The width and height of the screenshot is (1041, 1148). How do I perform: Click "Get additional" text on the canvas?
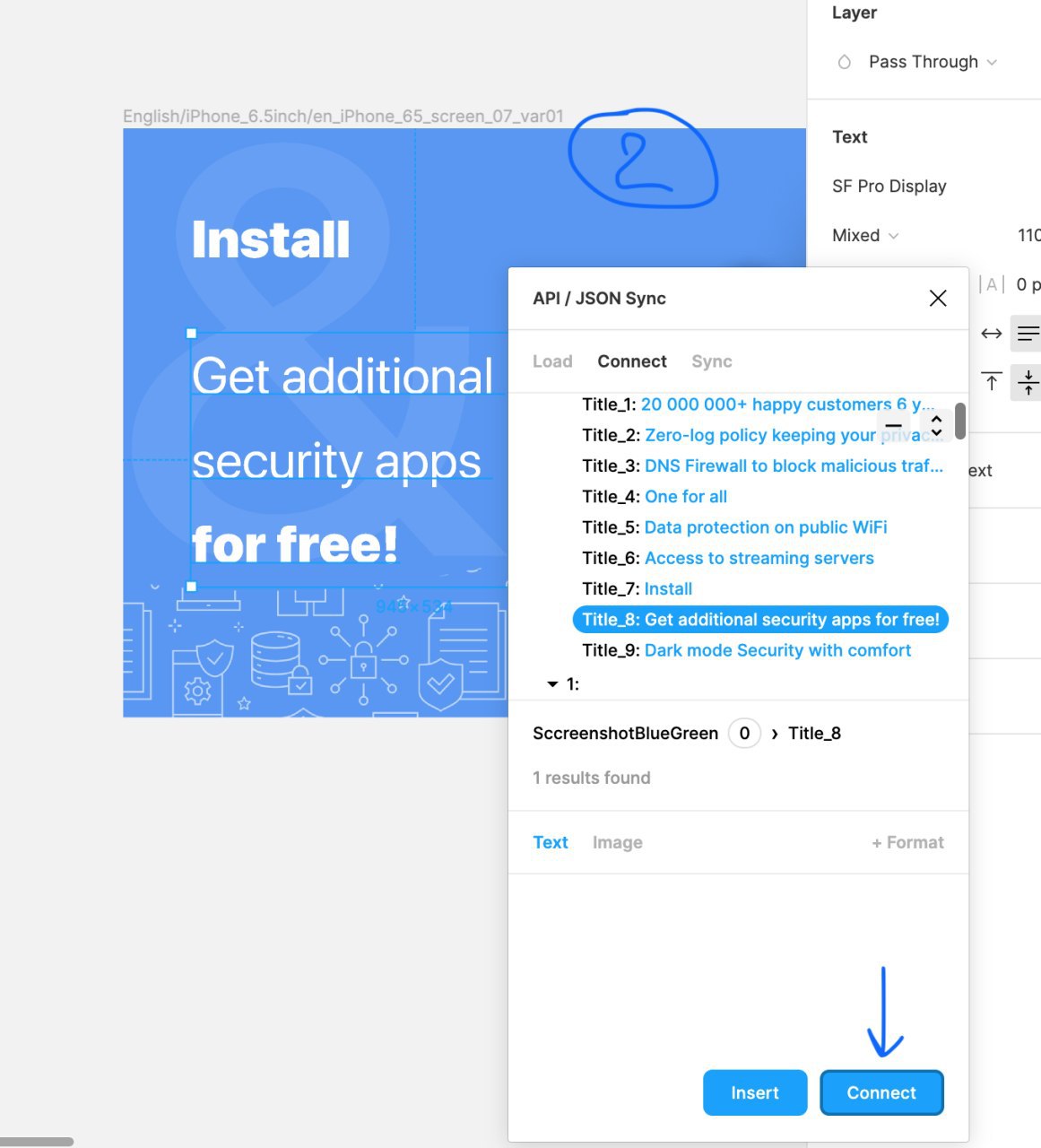(343, 376)
